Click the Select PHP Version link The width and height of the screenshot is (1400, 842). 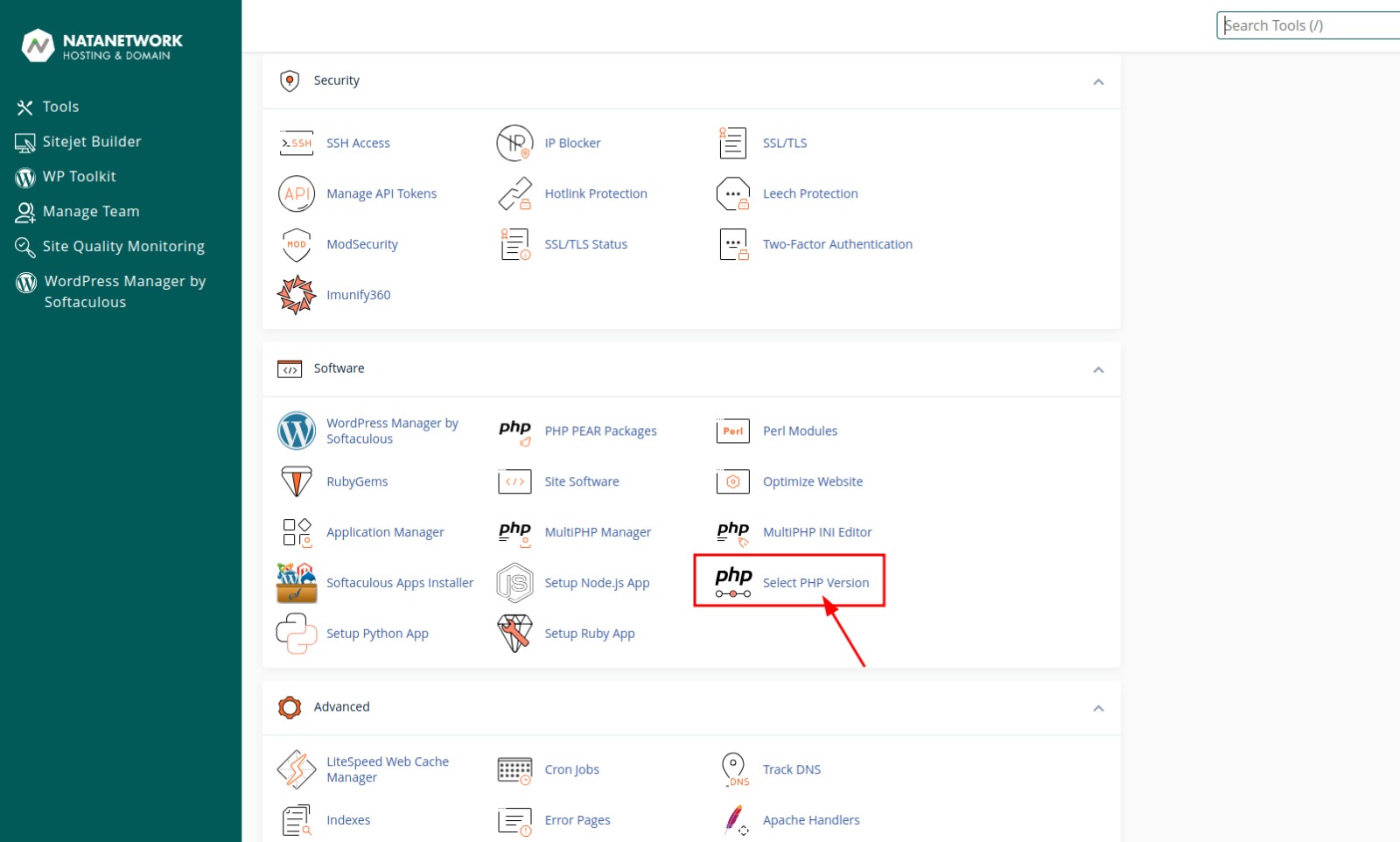tap(815, 583)
